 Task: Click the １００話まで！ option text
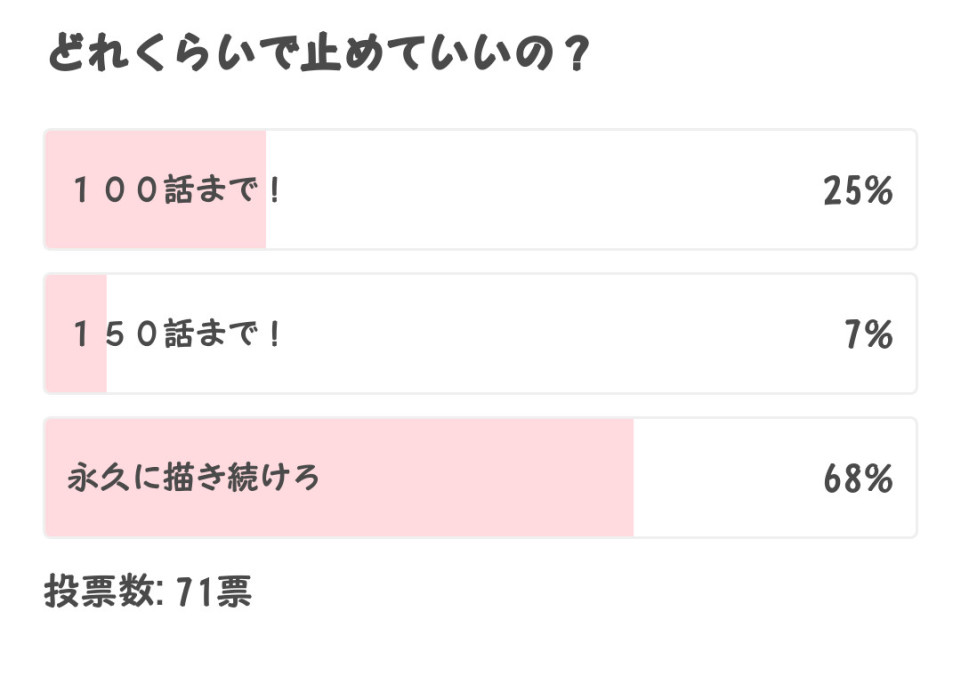[x=176, y=189]
